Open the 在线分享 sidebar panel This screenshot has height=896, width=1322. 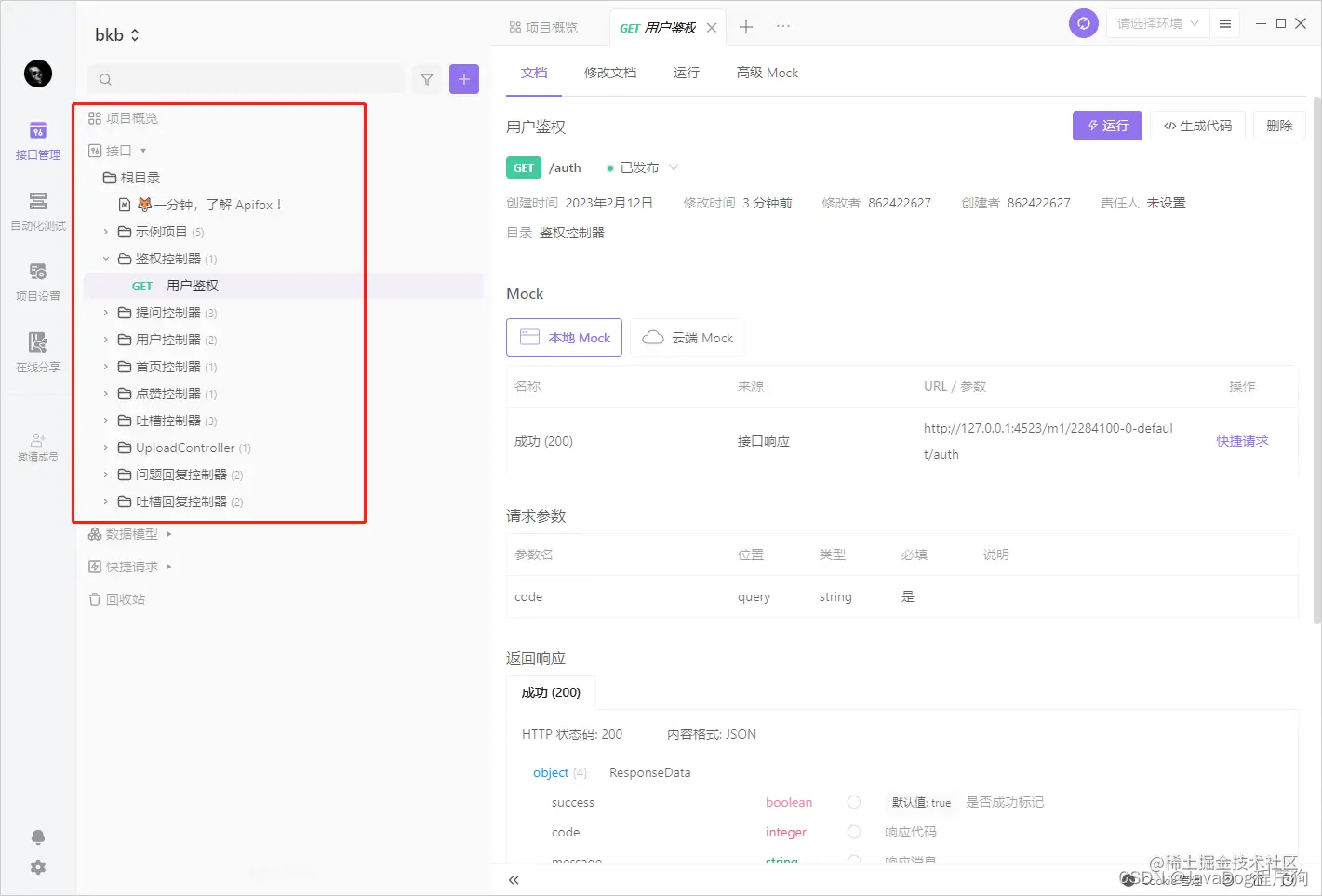point(37,354)
